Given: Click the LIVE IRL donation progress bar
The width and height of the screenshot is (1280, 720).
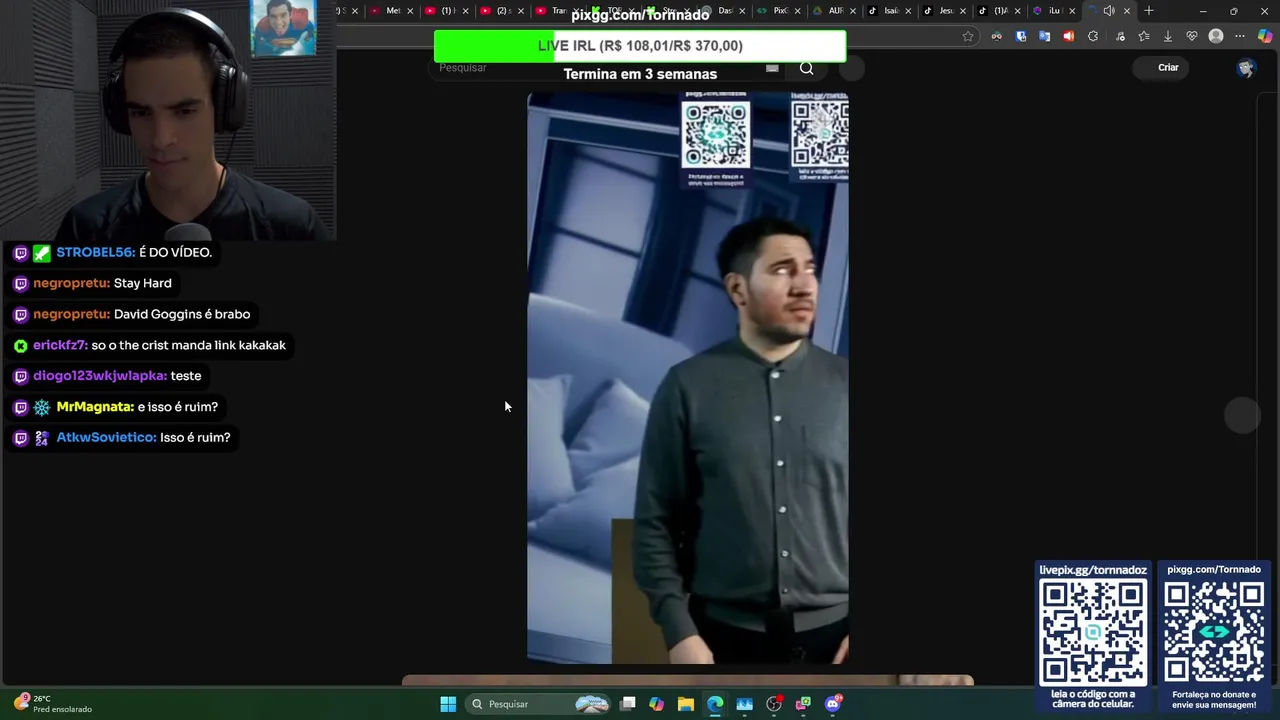Looking at the screenshot, I should [640, 46].
